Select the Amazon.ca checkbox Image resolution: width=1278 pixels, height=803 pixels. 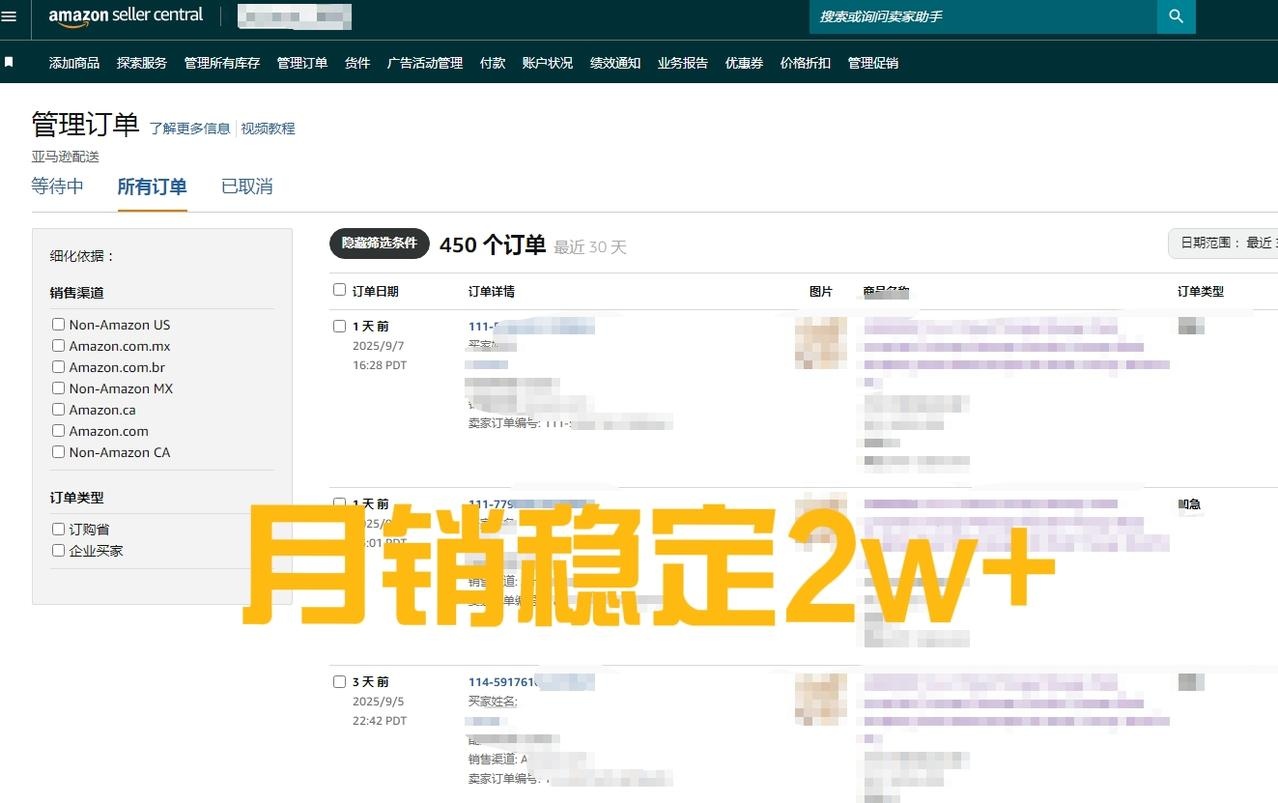(59, 409)
